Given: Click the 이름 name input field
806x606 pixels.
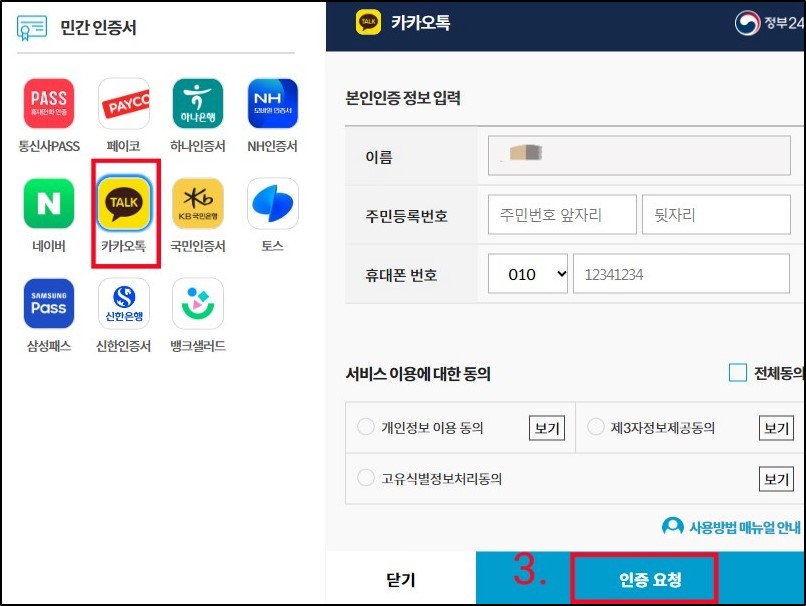Looking at the screenshot, I should point(639,155).
